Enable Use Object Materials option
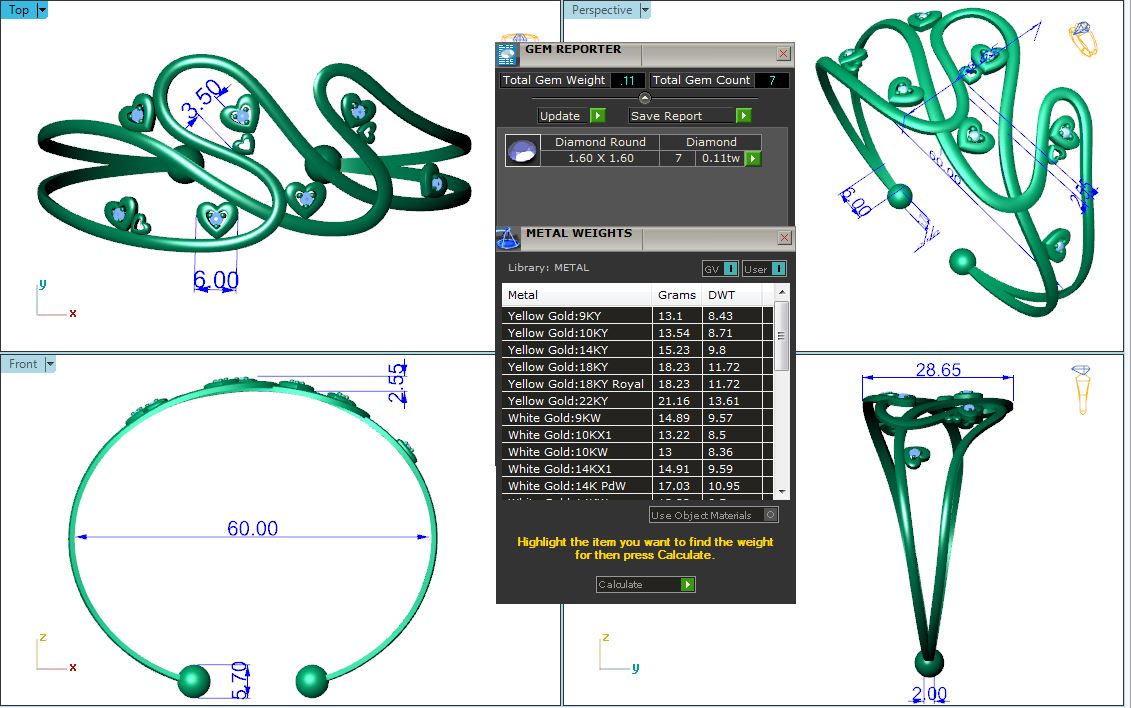Image resolution: width=1131 pixels, height=708 pixels. click(769, 515)
